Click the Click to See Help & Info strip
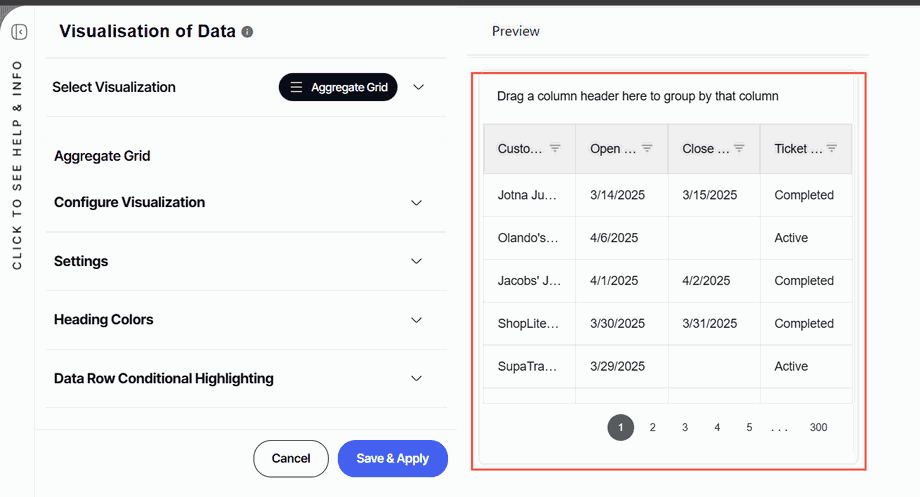The image size is (920, 497). 17,165
